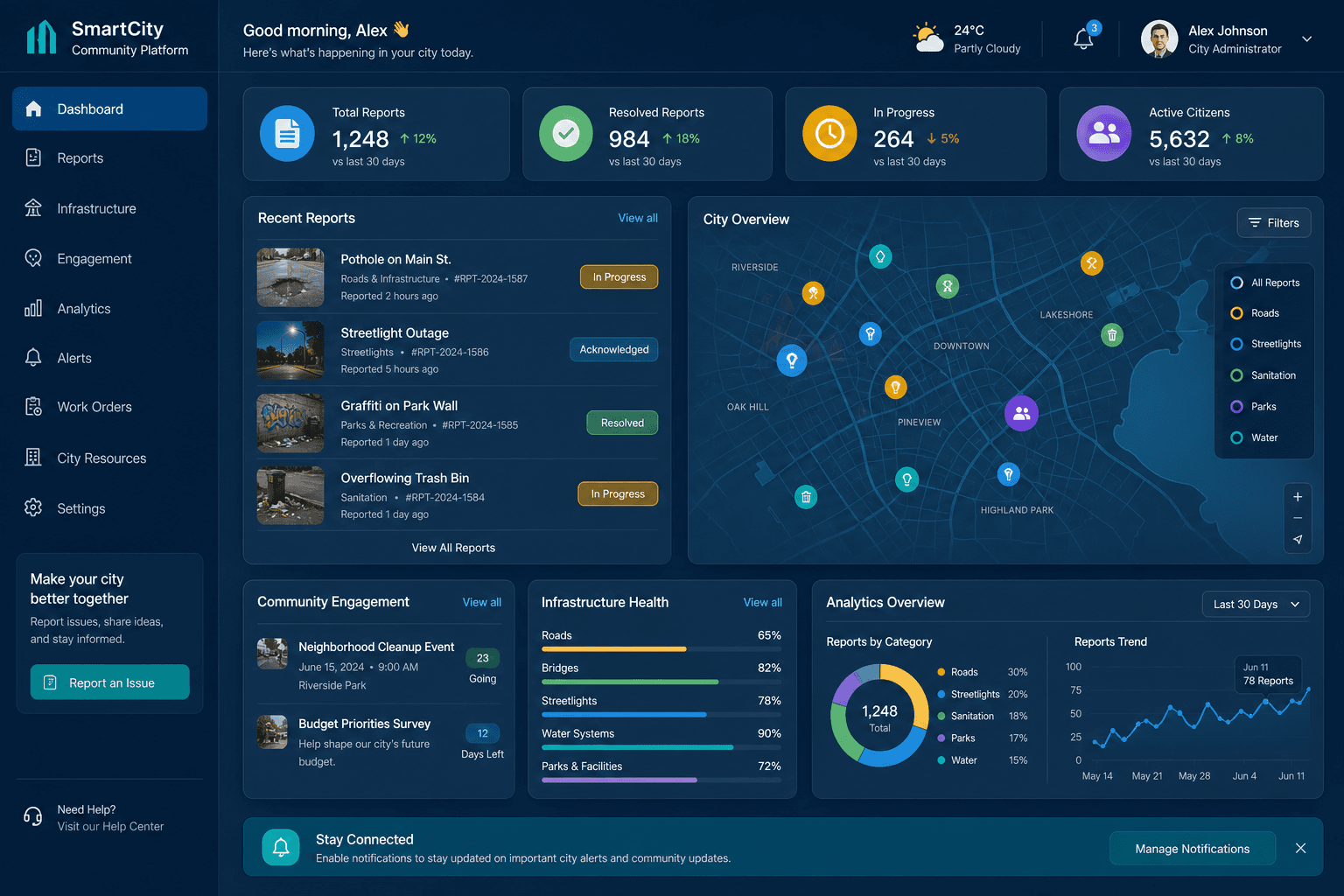Open the Last 30 Days dropdown

(x=1256, y=604)
